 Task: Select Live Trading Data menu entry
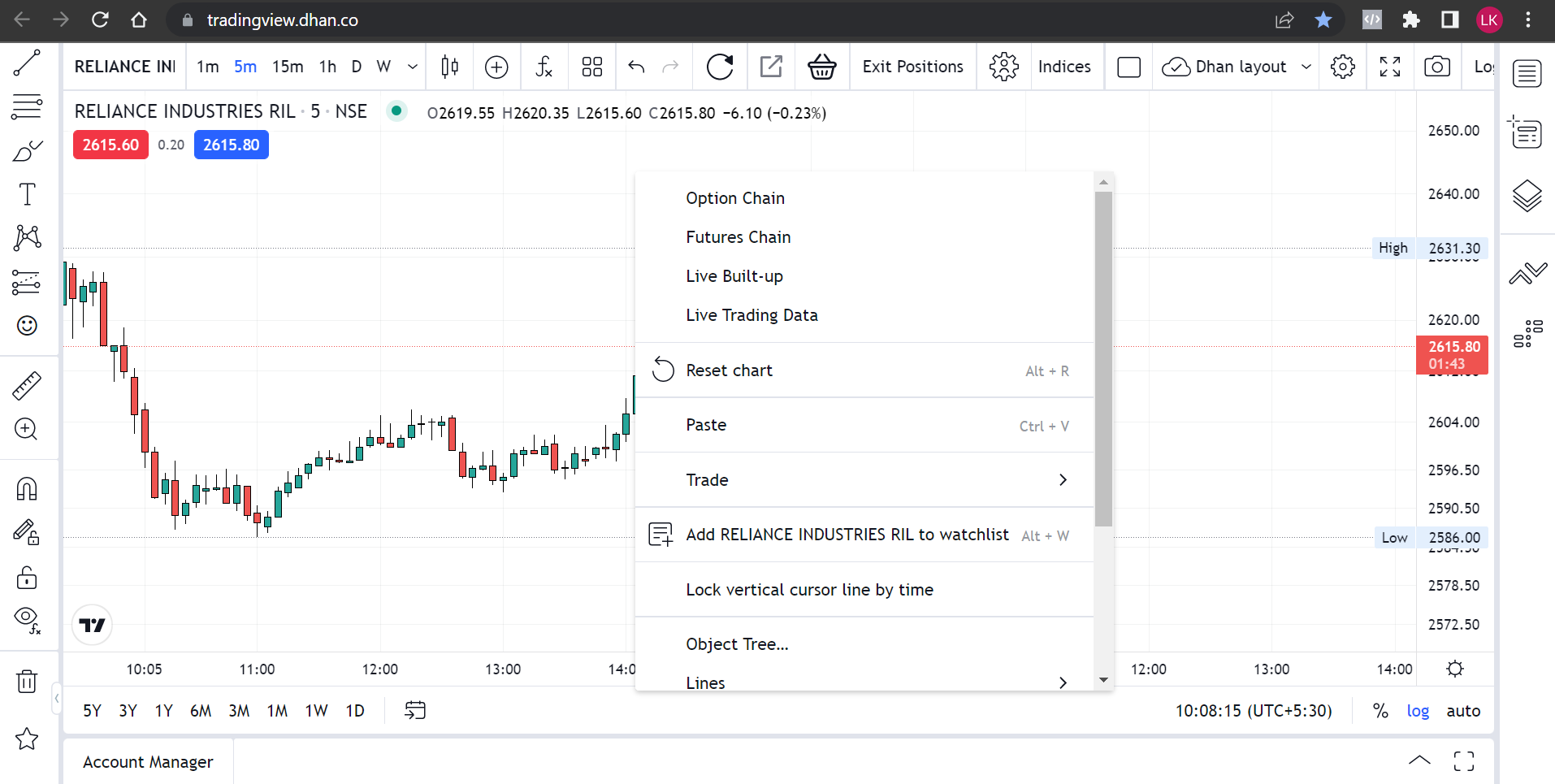[864, 315]
